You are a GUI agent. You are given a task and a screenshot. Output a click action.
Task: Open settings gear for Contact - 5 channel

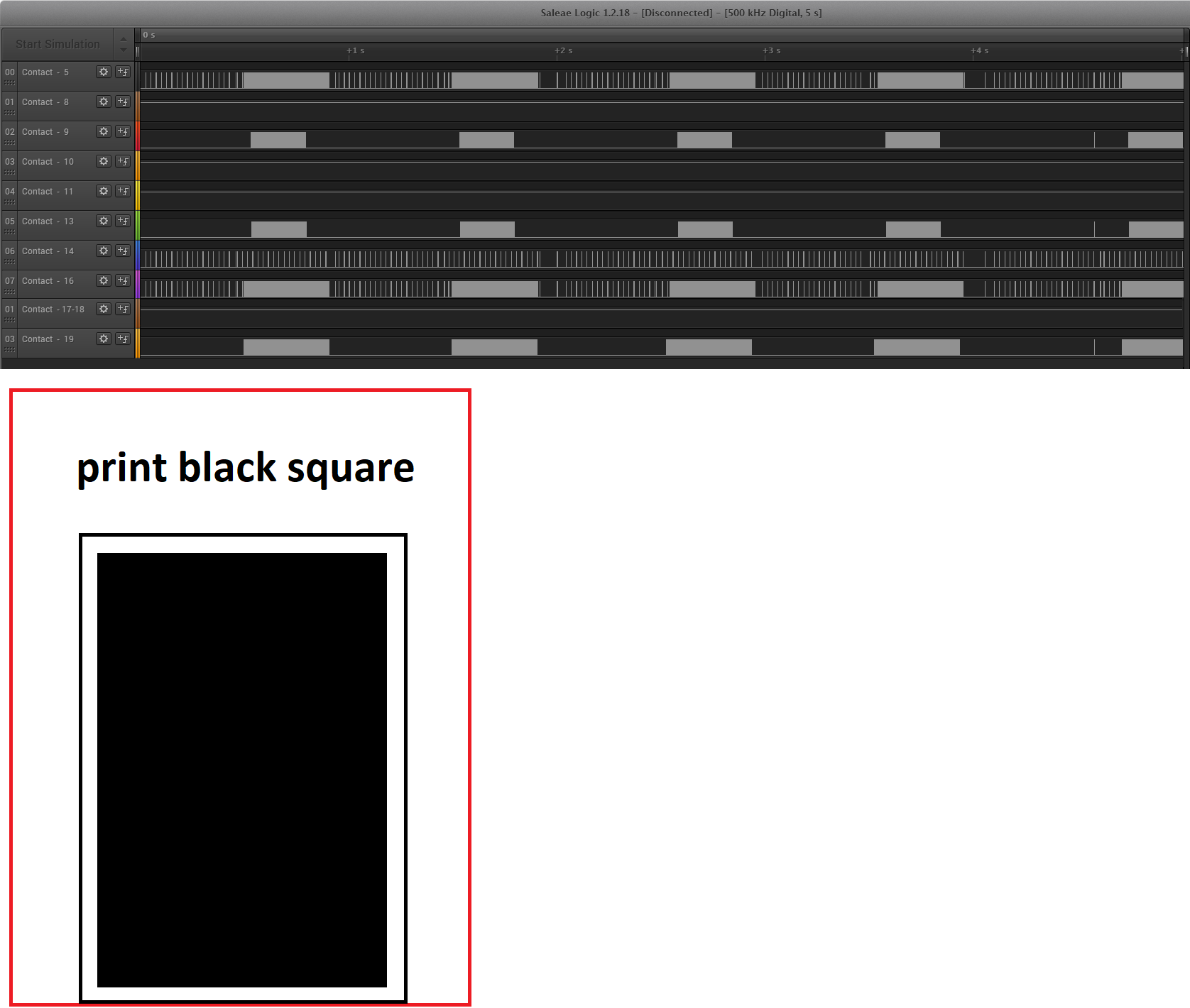(104, 72)
